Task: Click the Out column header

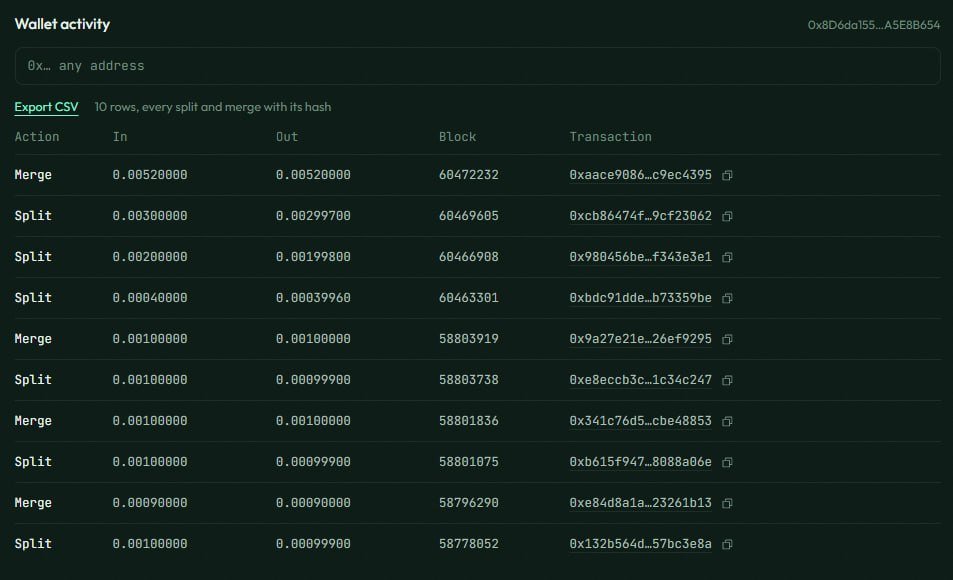Action: pos(287,137)
